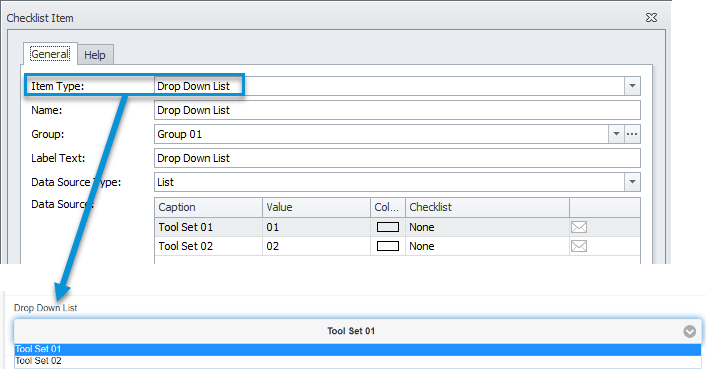The height and width of the screenshot is (369, 706).
Task: Click the Caption column header
Action: [x=208, y=207]
